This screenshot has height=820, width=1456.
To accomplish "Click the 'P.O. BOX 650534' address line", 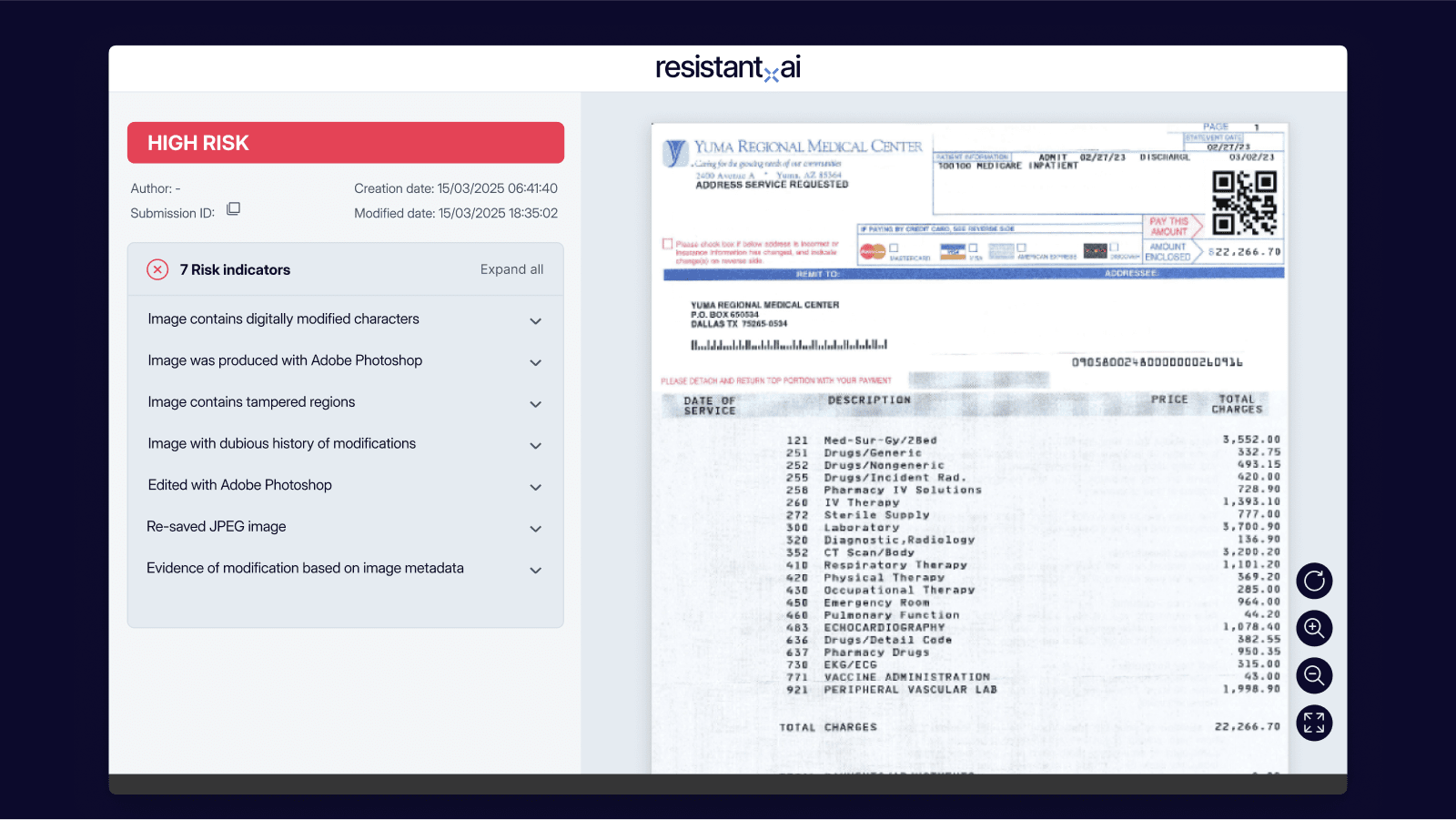I will point(724,315).
